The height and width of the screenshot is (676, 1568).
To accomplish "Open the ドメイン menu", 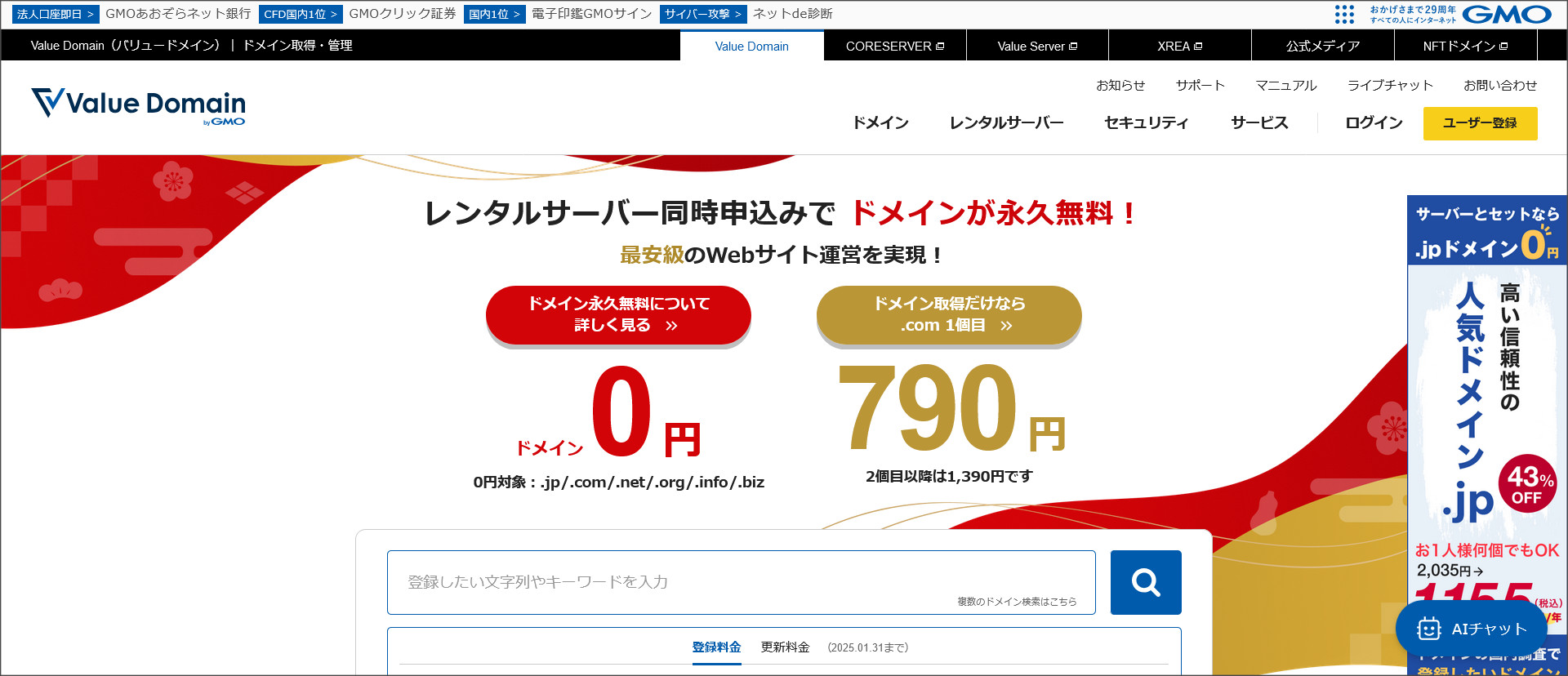I will pyautogui.click(x=880, y=122).
